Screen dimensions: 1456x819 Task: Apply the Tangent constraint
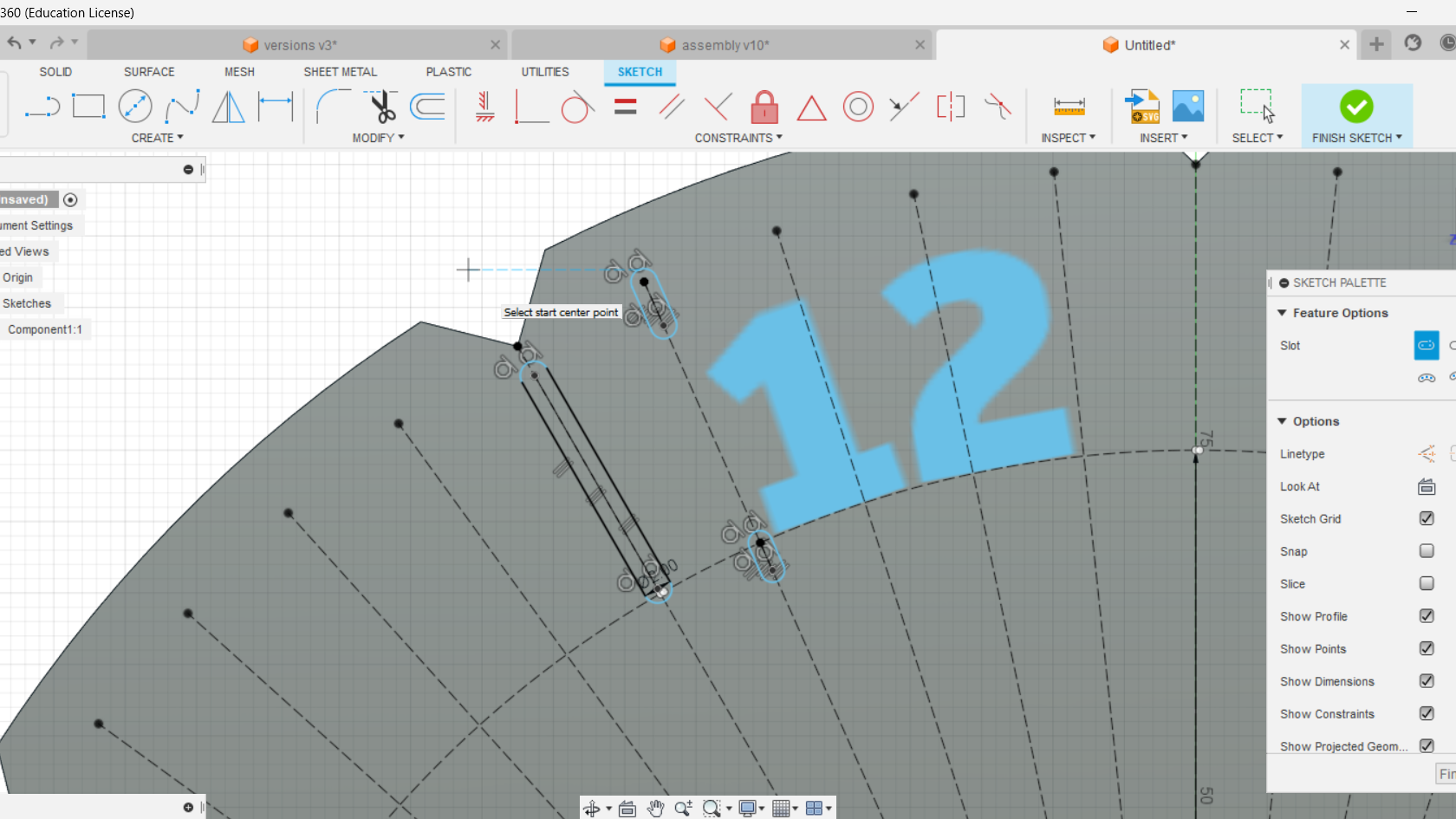577,107
